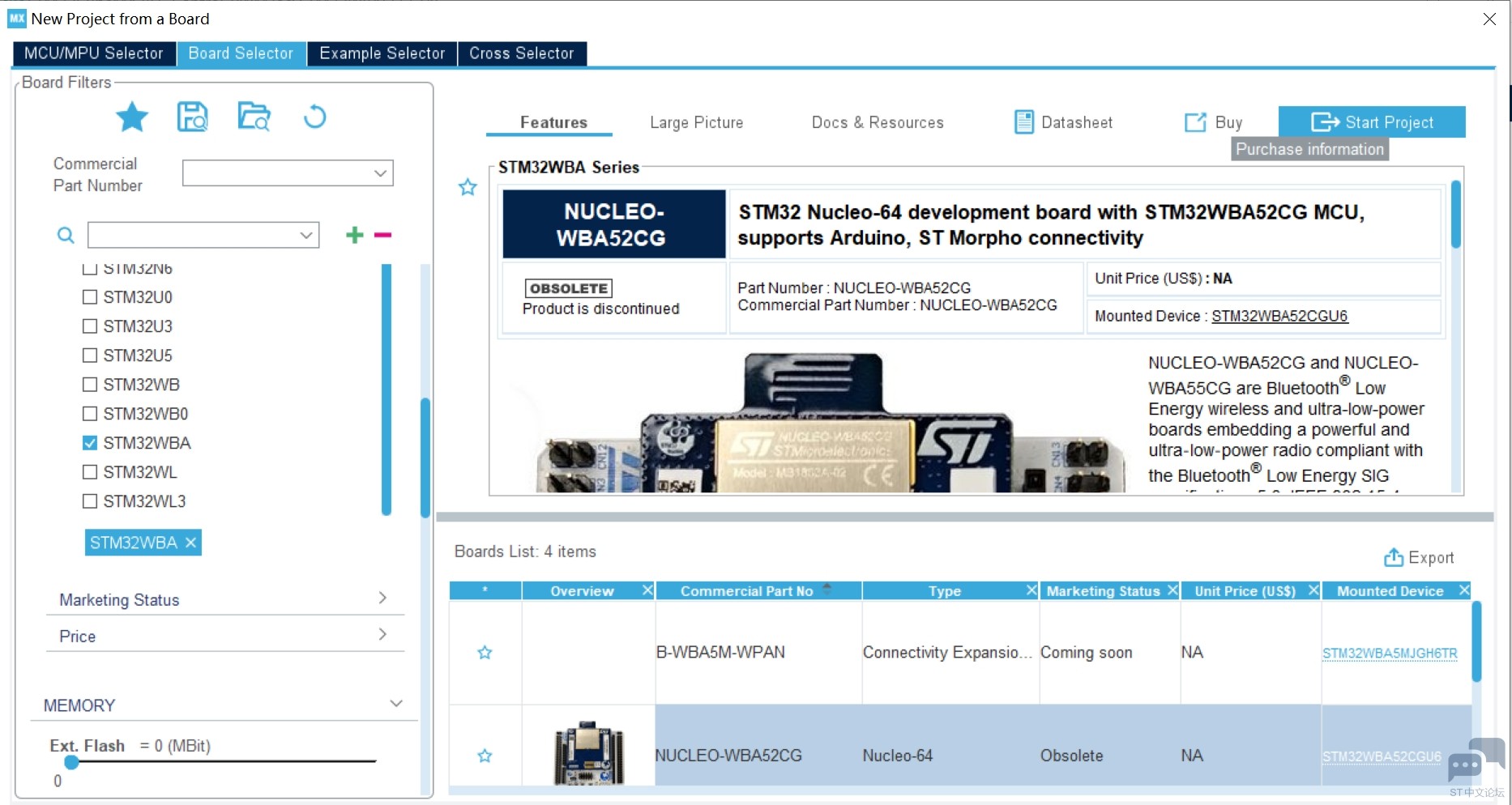Favorite the NUCLEO-WBA52CG board detail star

(468, 188)
